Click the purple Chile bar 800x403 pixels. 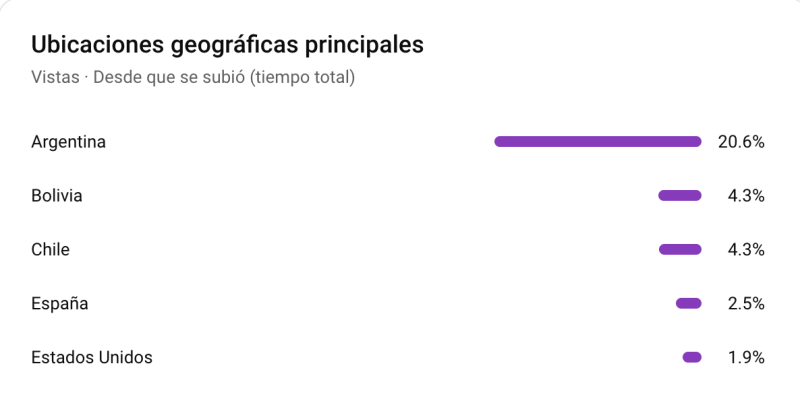[680, 250]
